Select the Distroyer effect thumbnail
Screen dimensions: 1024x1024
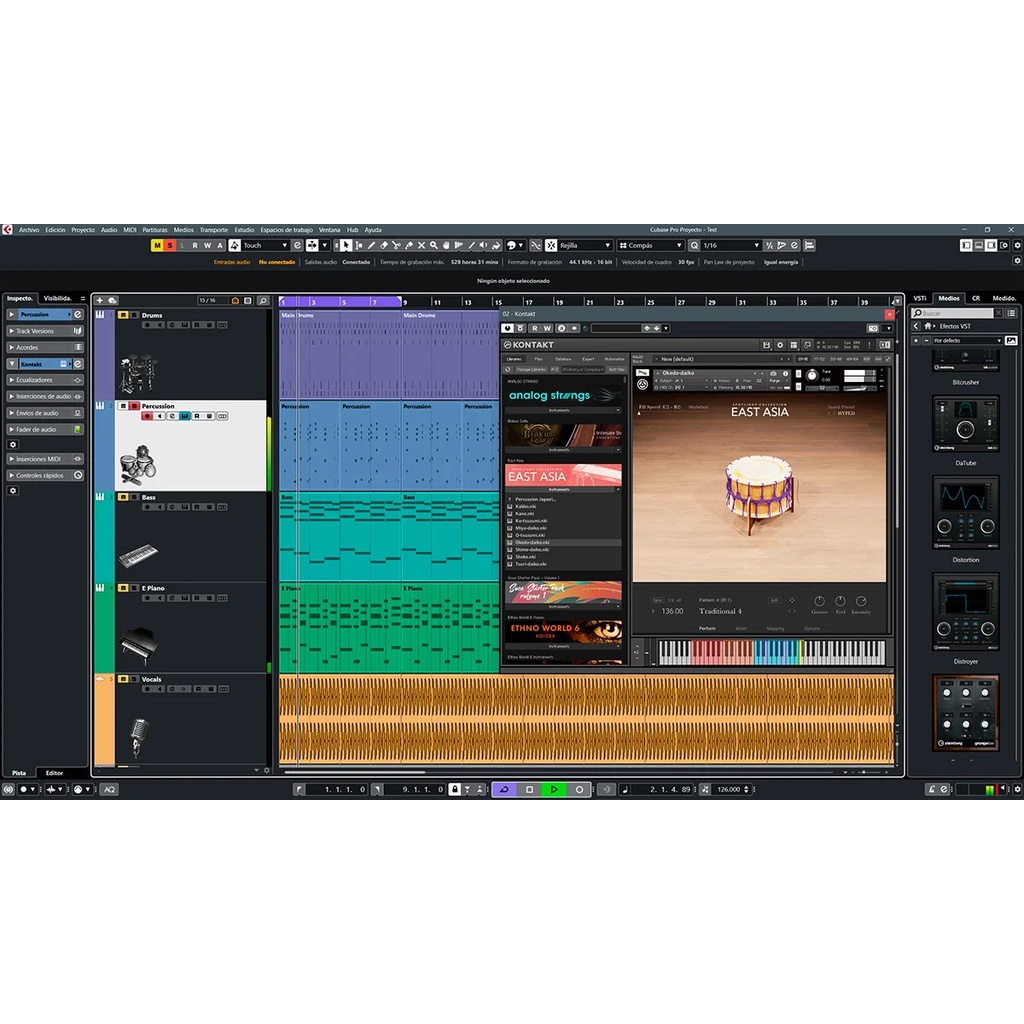[965, 613]
